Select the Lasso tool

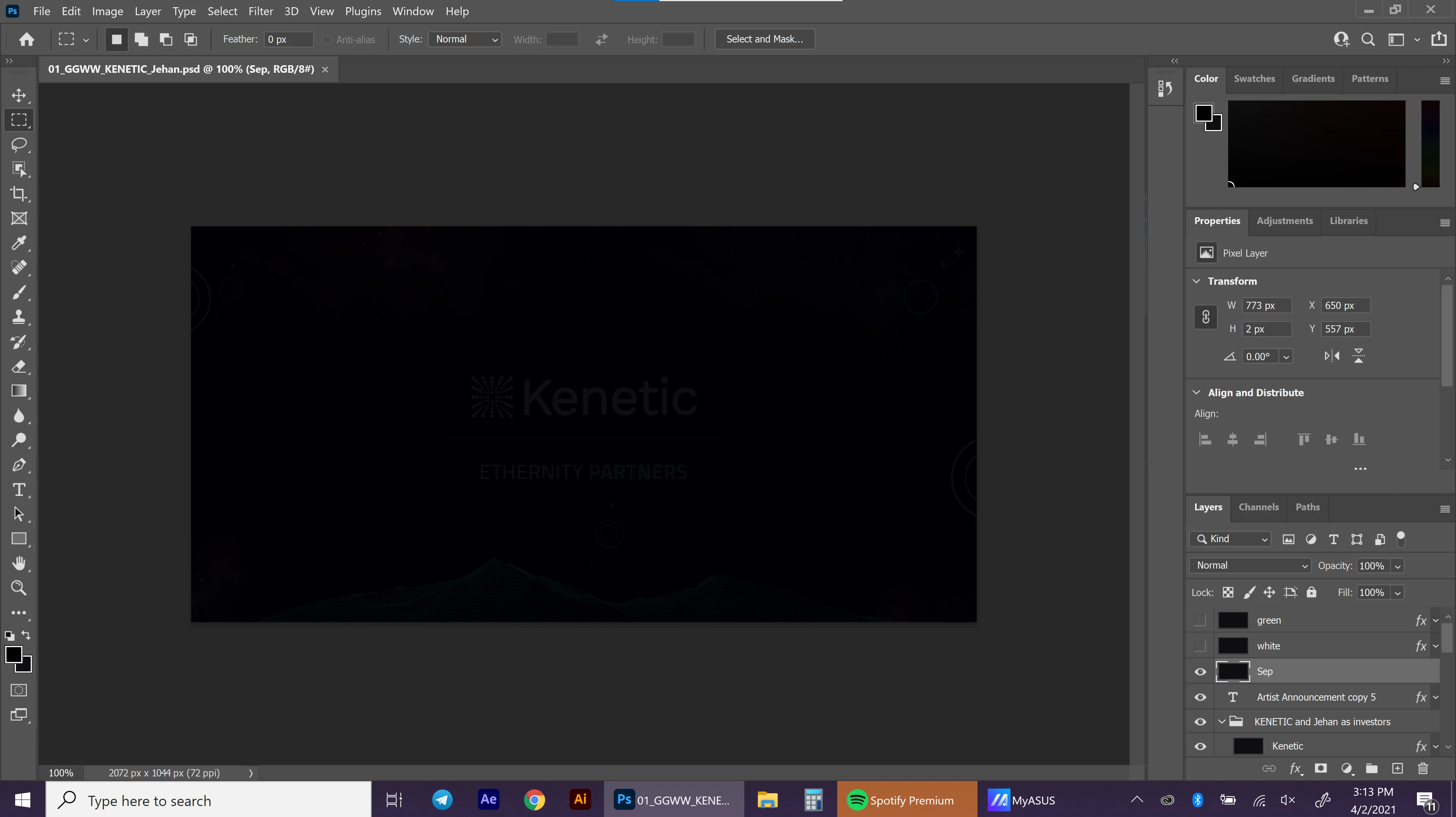tap(19, 145)
